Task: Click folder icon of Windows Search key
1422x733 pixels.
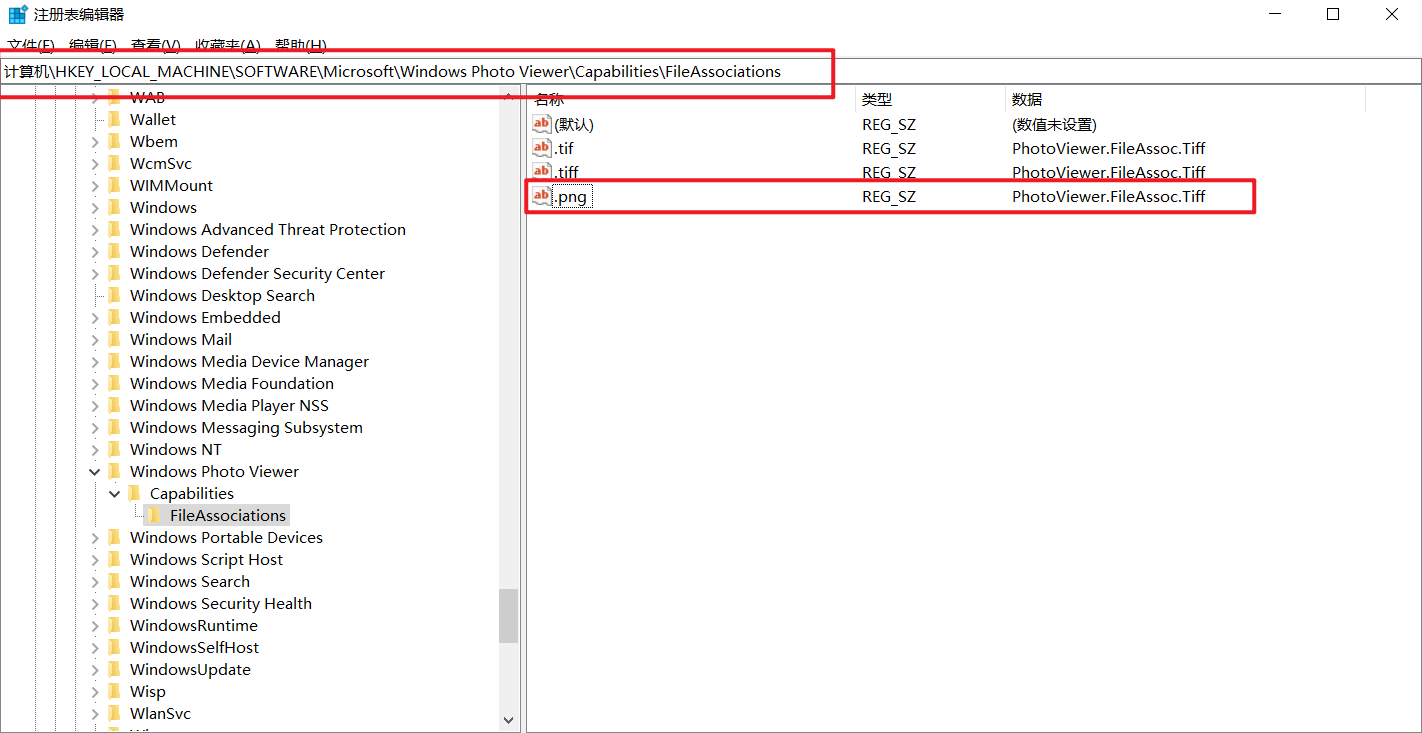Action: [114, 581]
